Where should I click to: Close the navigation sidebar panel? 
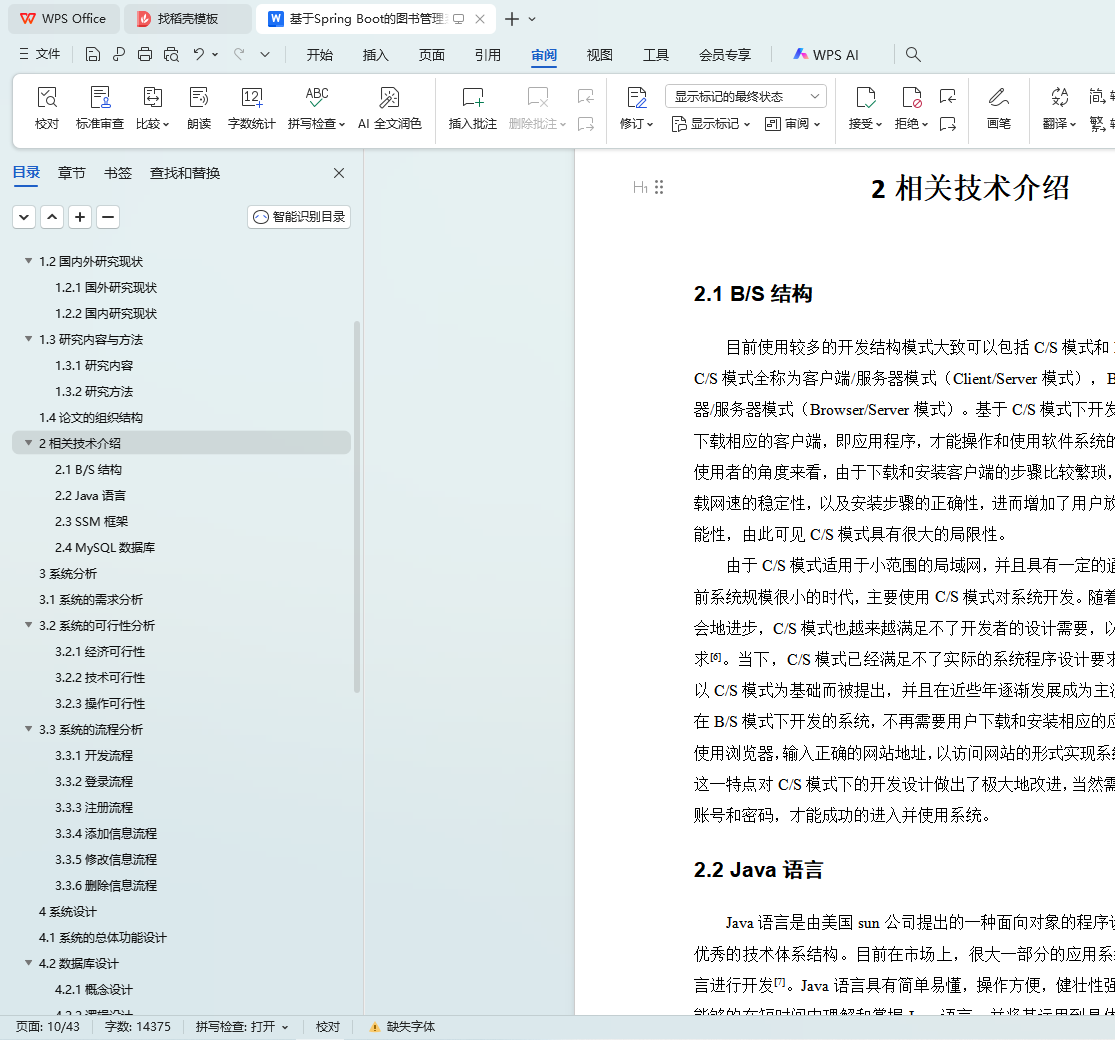[x=339, y=173]
